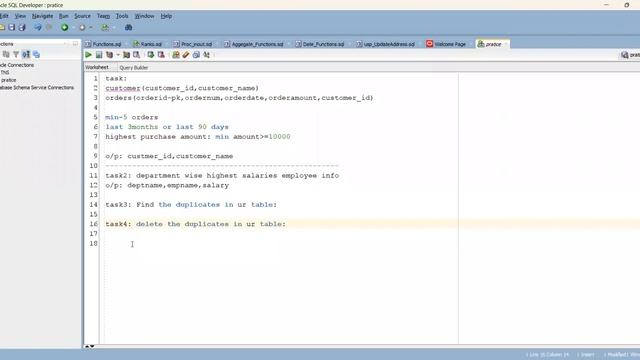Open the connection selector at toolbar right edge

click(x=630, y=55)
